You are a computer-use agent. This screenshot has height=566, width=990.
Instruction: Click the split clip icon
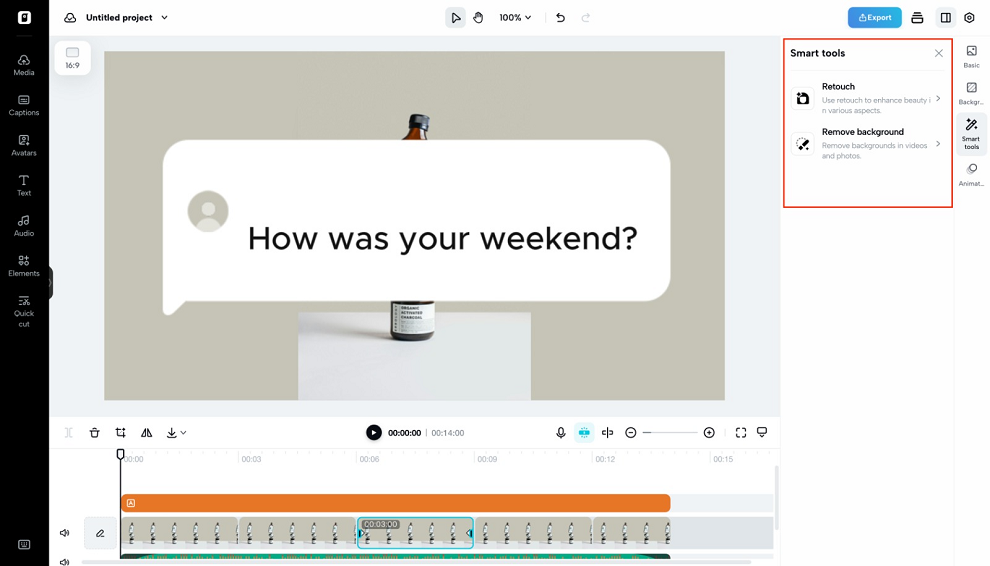pos(607,433)
